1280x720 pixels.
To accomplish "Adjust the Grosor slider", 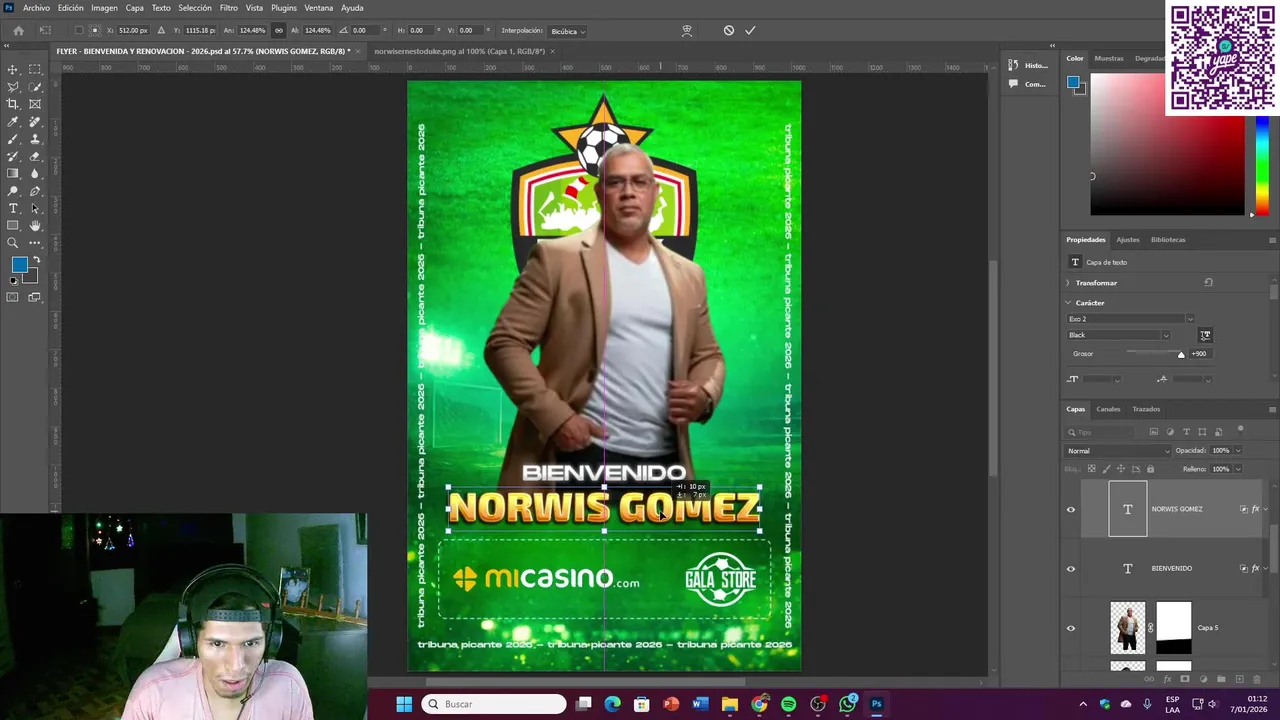I will coord(1181,355).
